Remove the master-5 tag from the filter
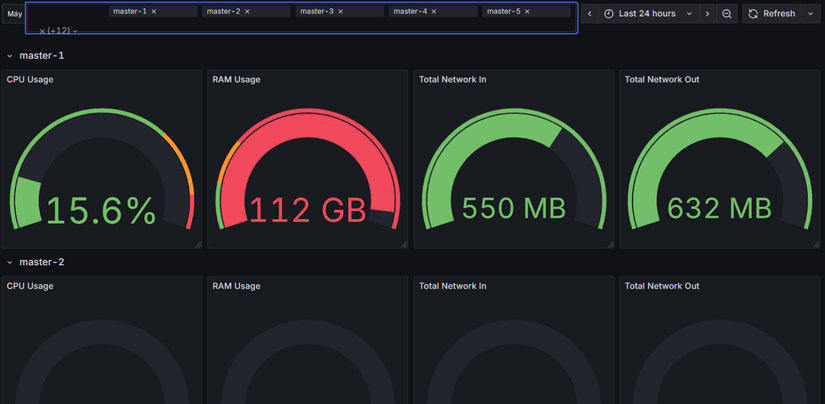825x404 pixels. click(x=527, y=12)
